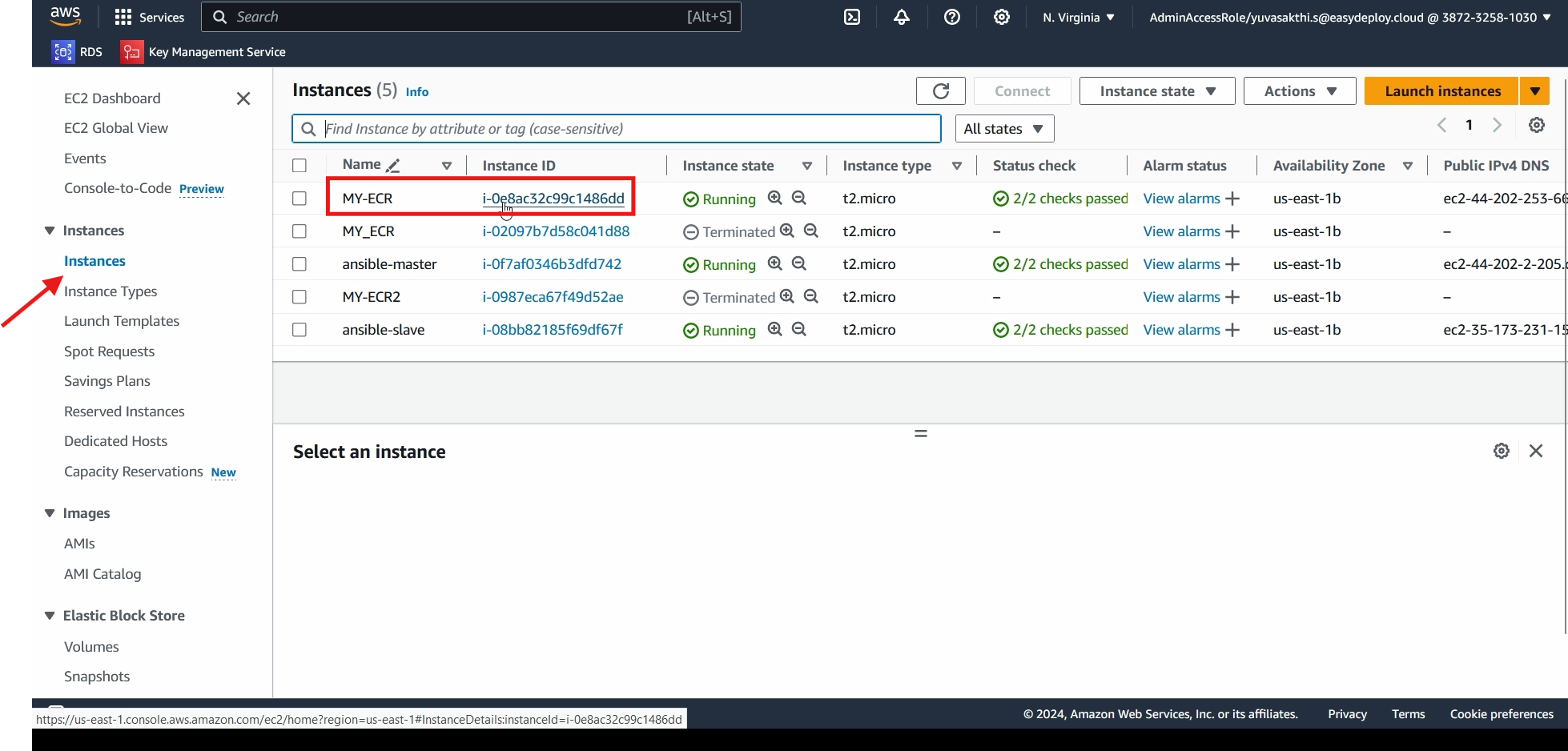Close the EC2 navigation sidebar
1568x751 pixels.
243,98
